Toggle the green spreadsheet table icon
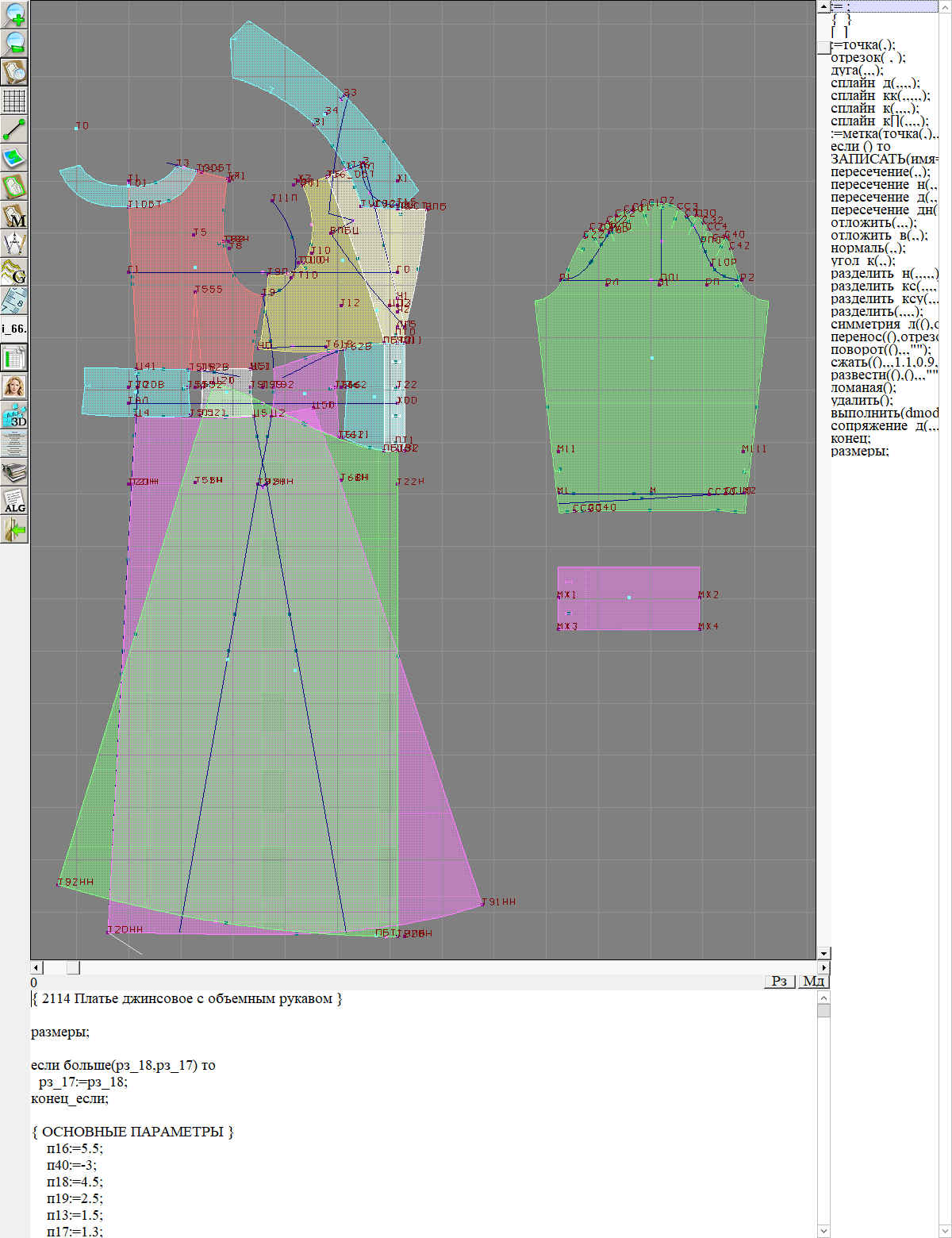This screenshot has width=952, height=1238. [x=14, y=358]
